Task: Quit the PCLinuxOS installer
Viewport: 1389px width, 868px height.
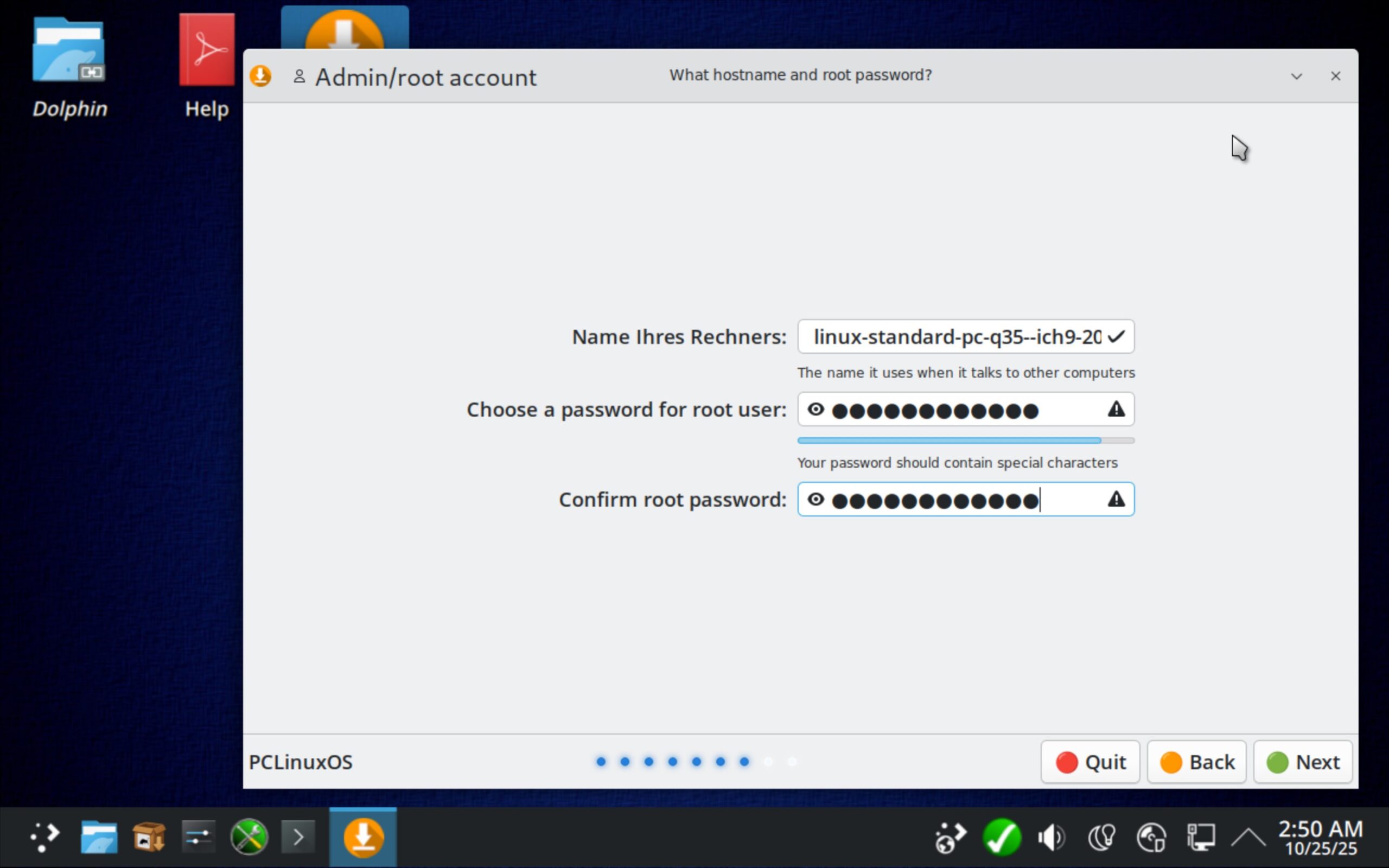Action: [x=1090, y=762]
